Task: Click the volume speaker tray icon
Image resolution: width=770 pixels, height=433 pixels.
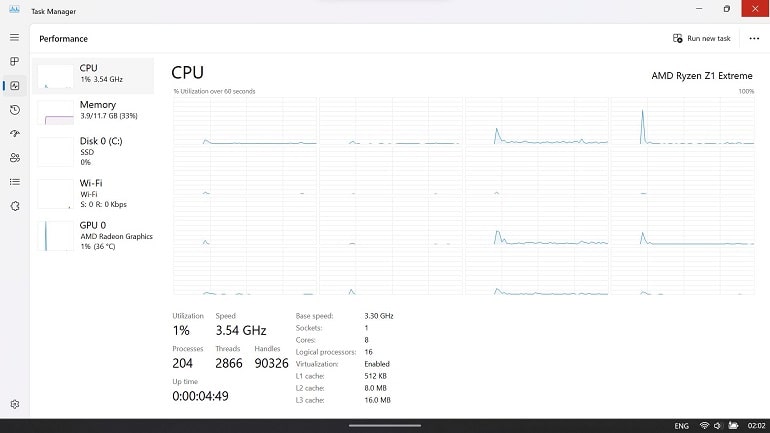Action: click(717, 426)
